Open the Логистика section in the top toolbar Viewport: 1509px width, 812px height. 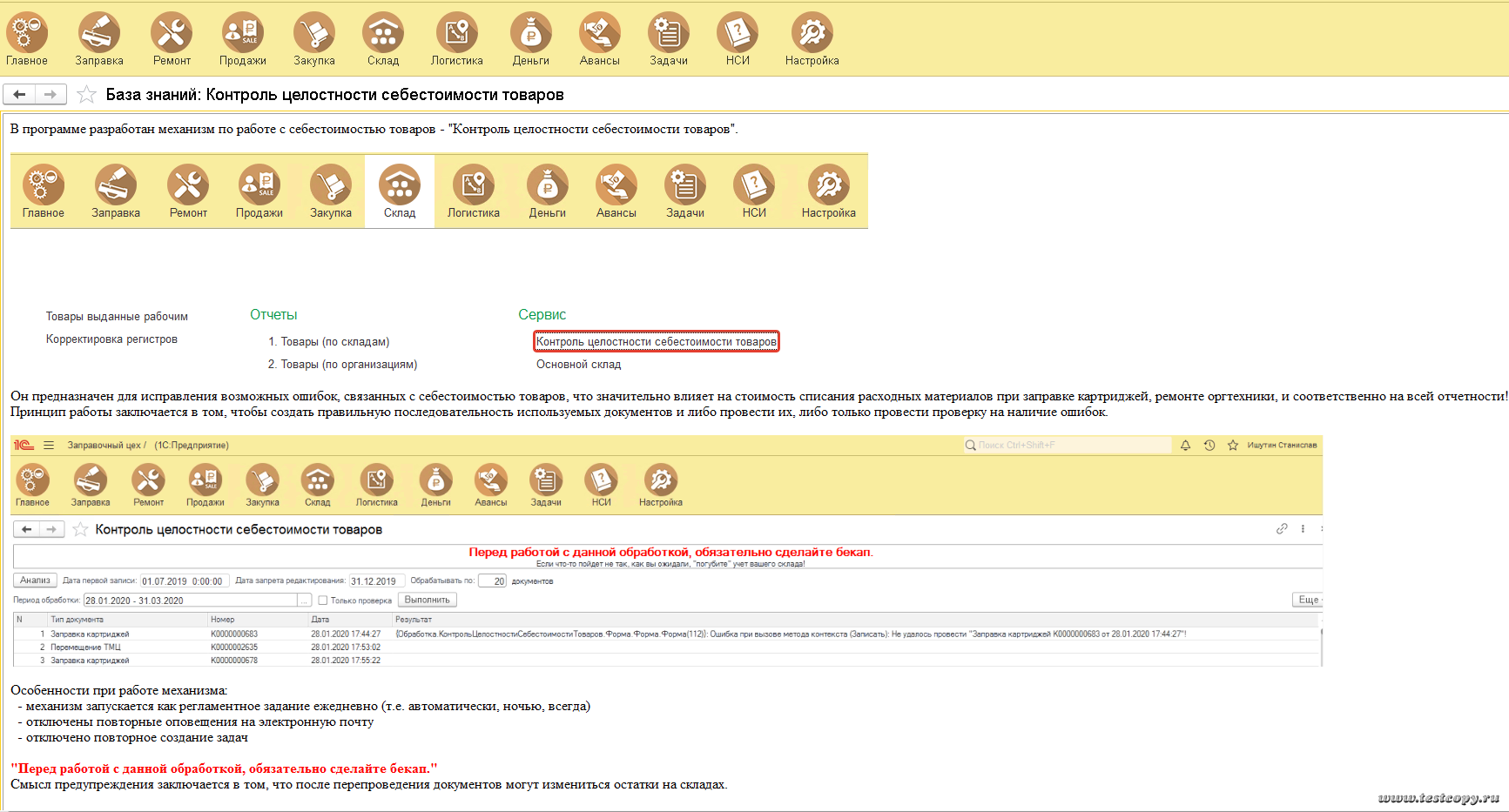[x=456, y=39]
